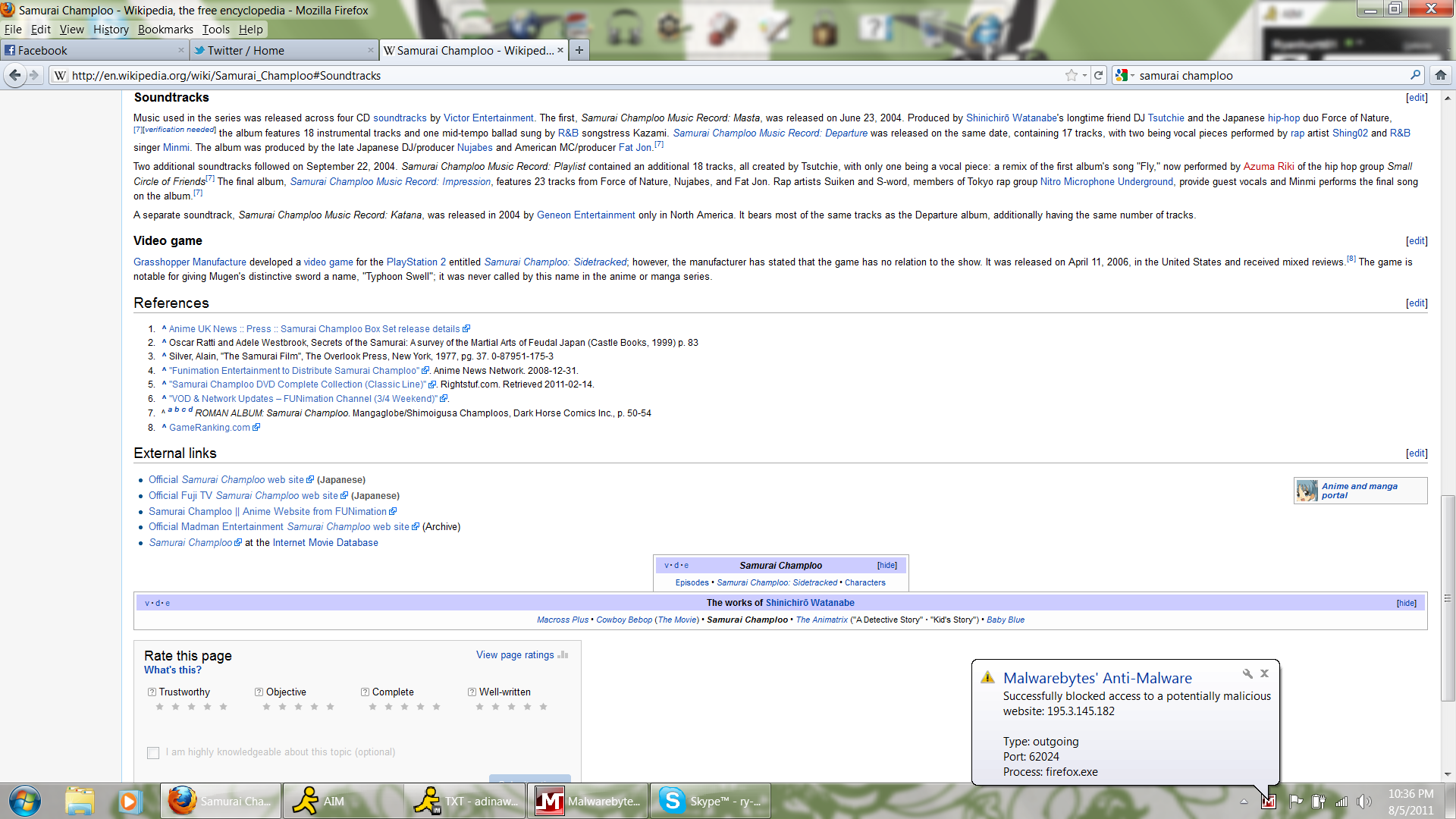Open the View page ratings link

(515, 654)
